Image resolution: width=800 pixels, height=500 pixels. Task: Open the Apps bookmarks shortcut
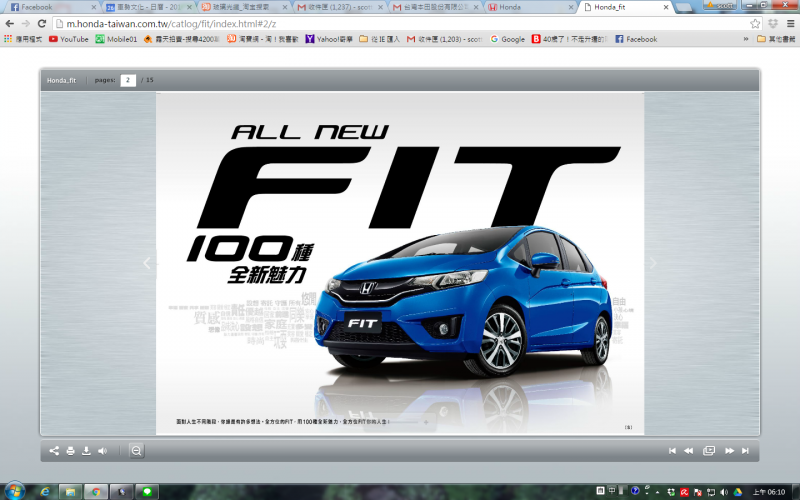pos(22,39)
